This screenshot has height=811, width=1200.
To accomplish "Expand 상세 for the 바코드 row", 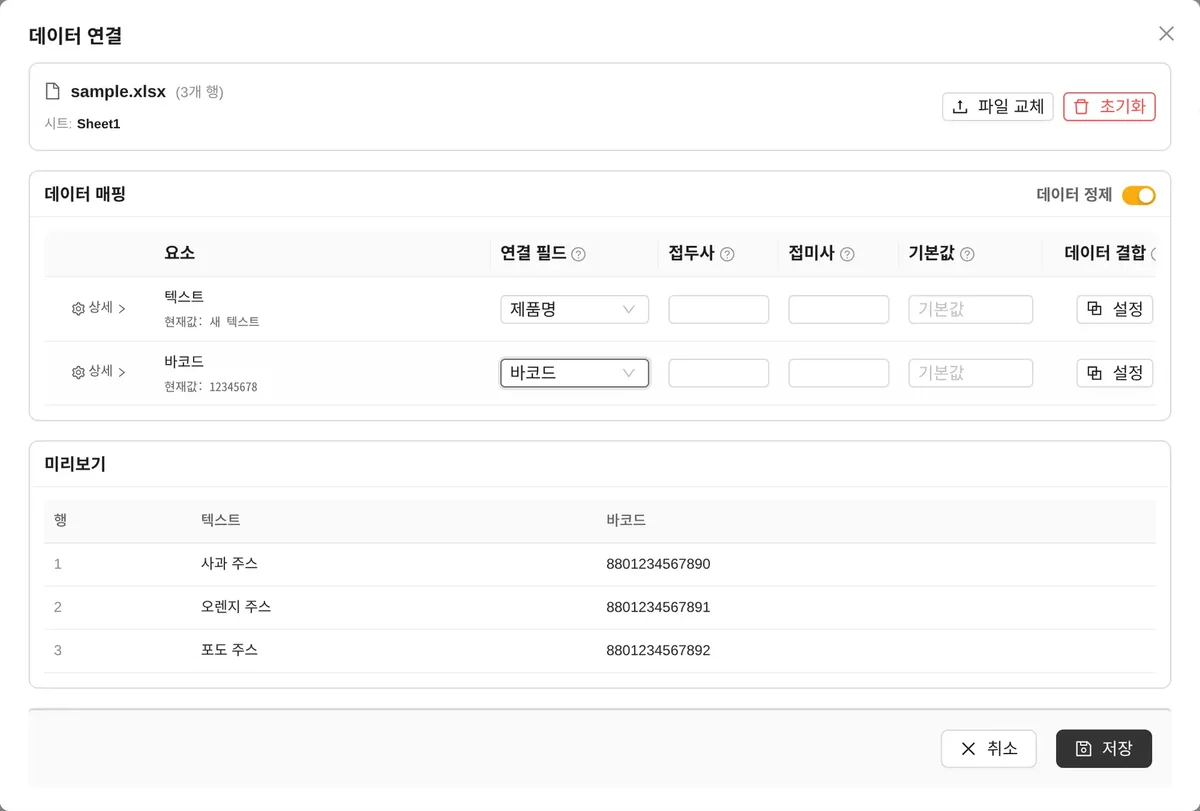I will (99, 371).
